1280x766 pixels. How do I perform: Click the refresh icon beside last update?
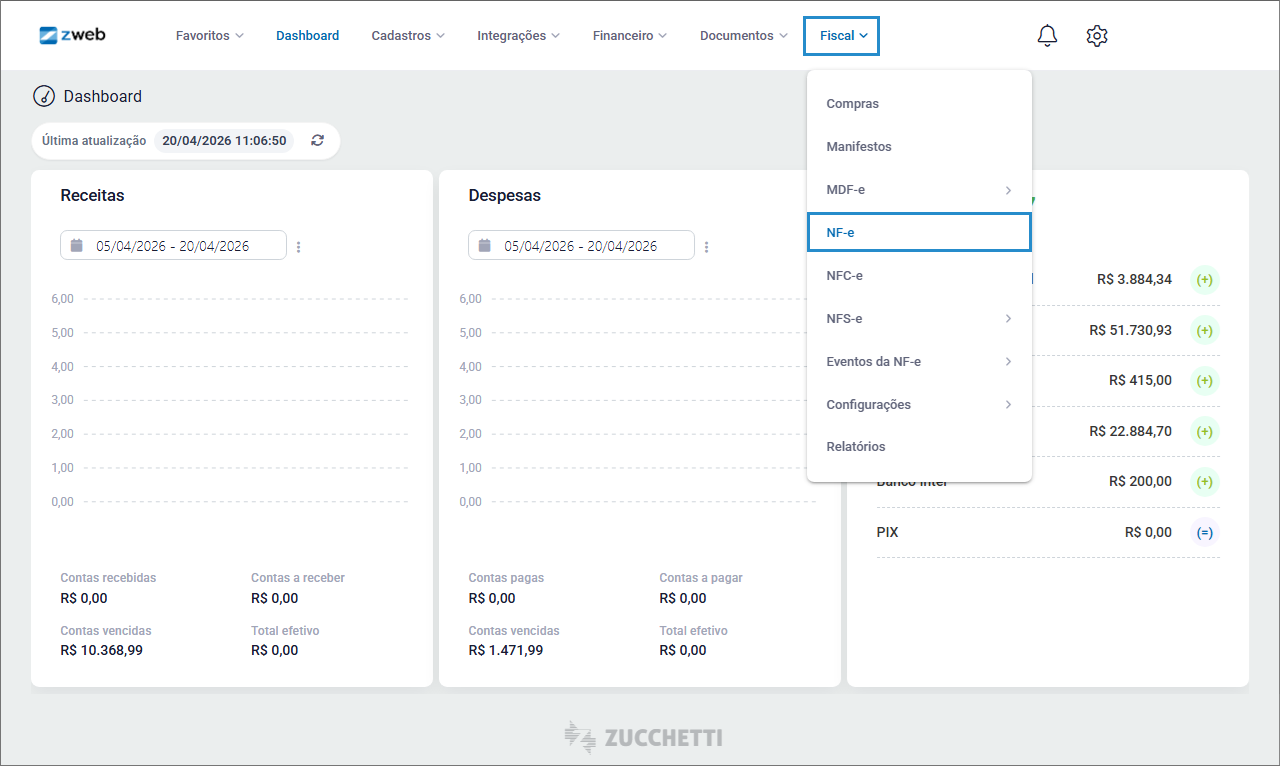(317, 141)
